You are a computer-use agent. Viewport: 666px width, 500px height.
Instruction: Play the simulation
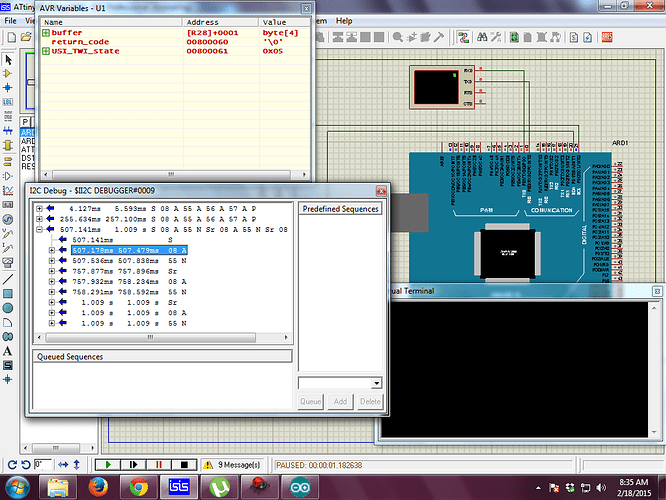tap(108, 465)
